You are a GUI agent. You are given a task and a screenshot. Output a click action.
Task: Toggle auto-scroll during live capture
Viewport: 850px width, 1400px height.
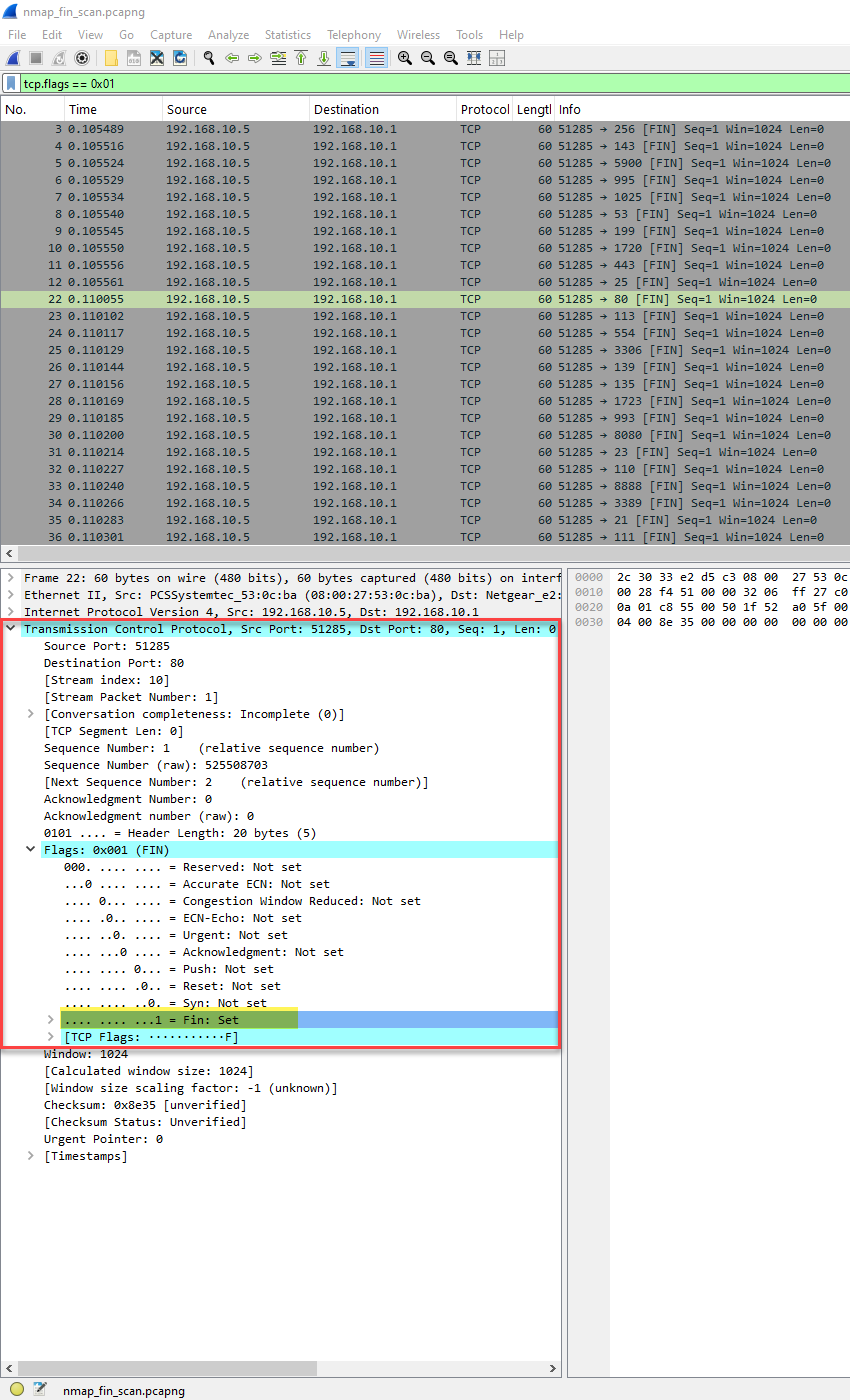[347, 57]
